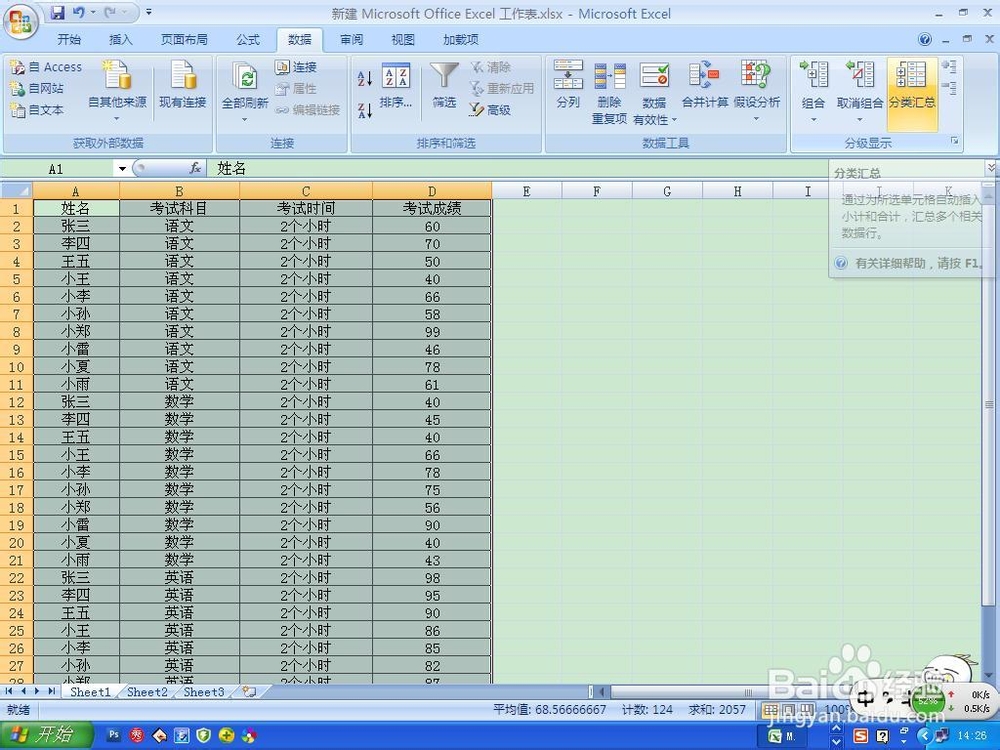Import data from 自网站
The height and width of the screenshot is (750, 1000).
pos(37,89)
